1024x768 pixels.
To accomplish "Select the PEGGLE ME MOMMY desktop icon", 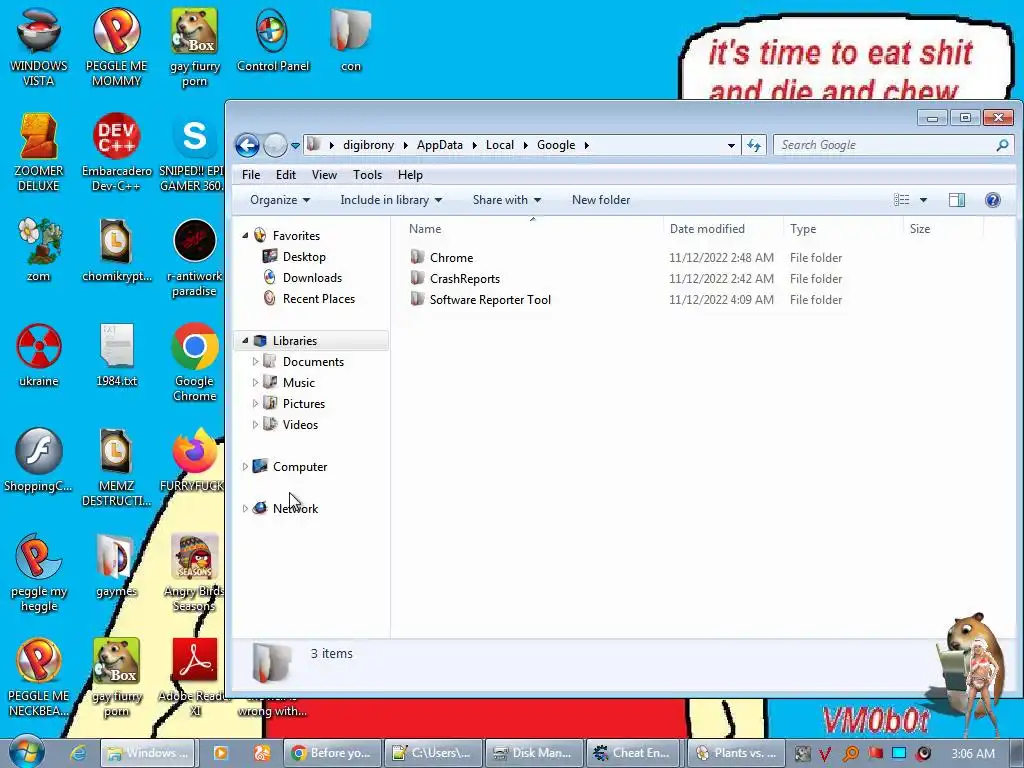I will 116,48.
